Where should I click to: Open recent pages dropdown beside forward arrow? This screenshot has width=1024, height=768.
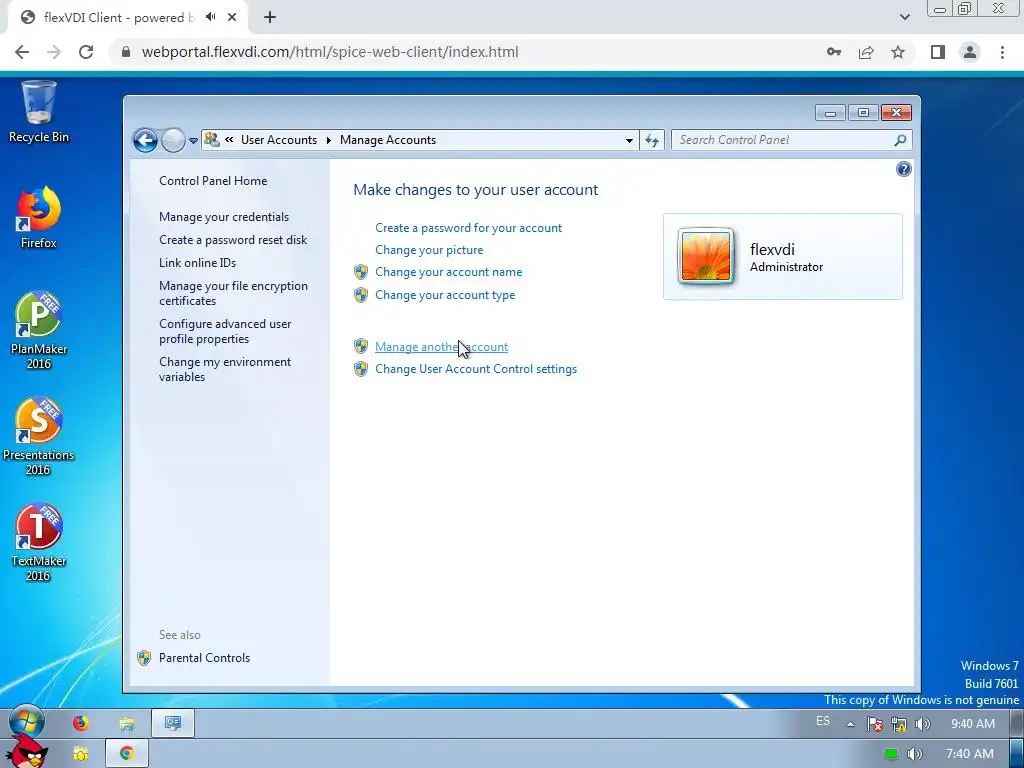point(193,140)
